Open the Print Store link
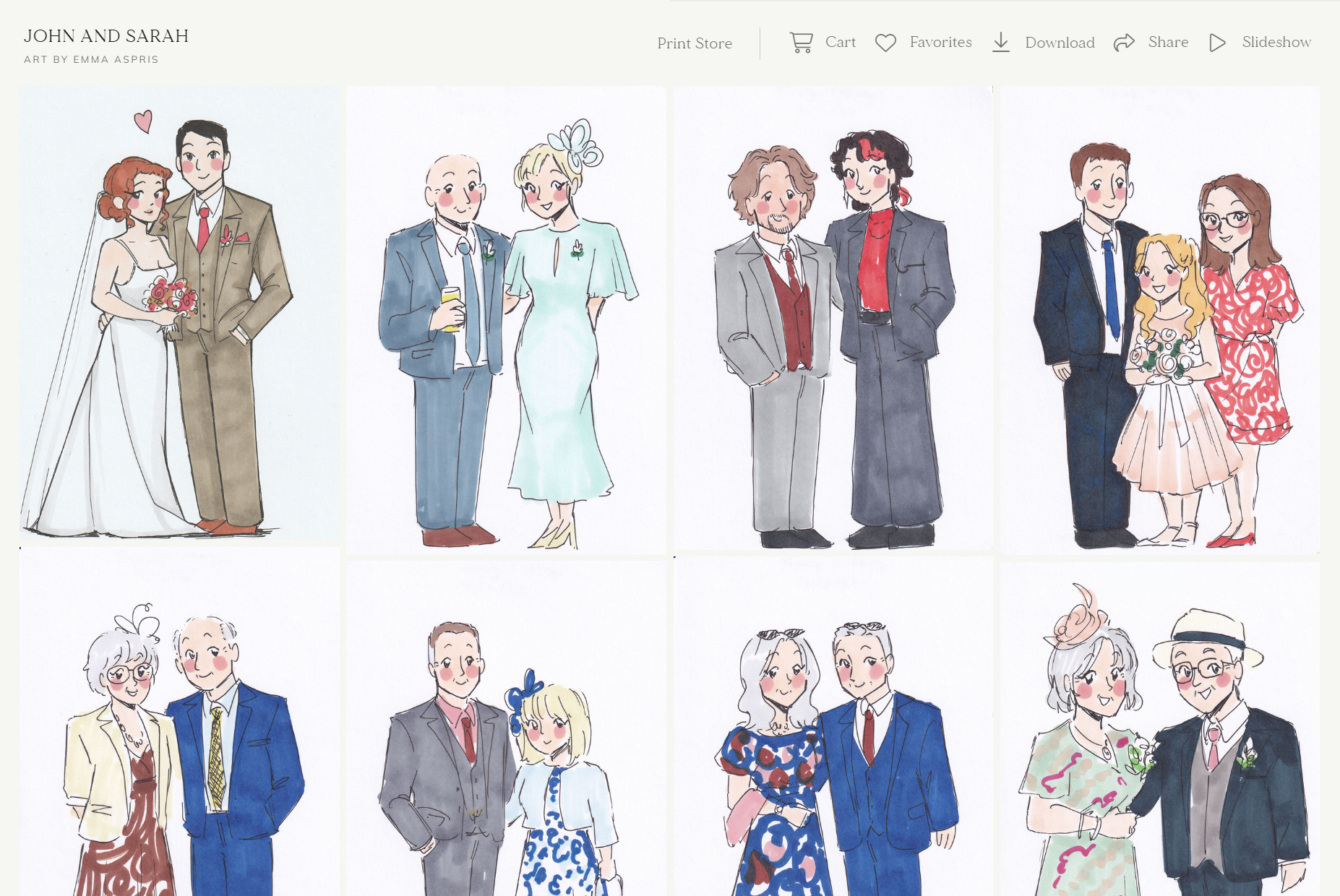 (695, 43)
